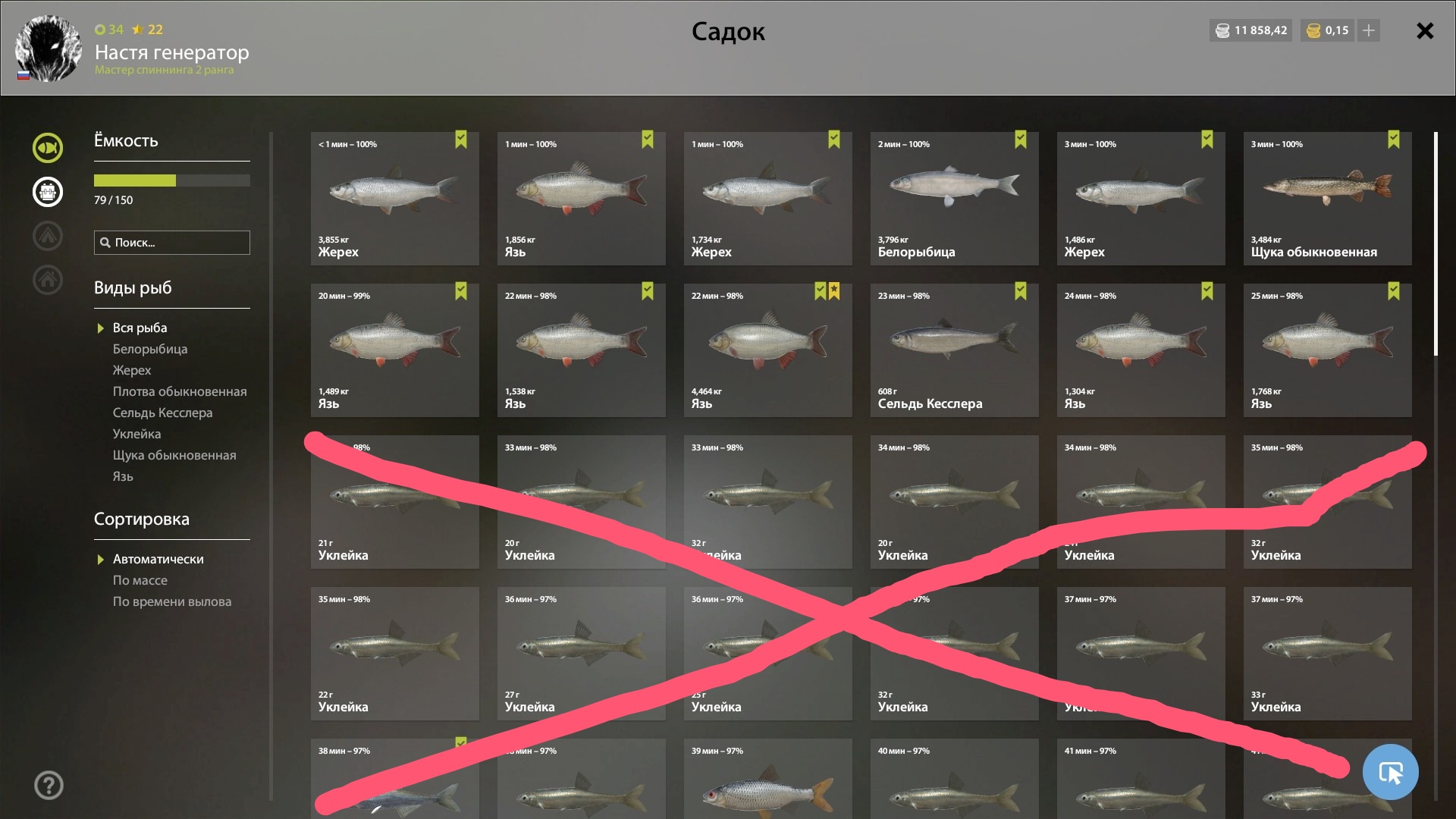
Task: Show Вся рыба in the list
Action: pos(140,328)
